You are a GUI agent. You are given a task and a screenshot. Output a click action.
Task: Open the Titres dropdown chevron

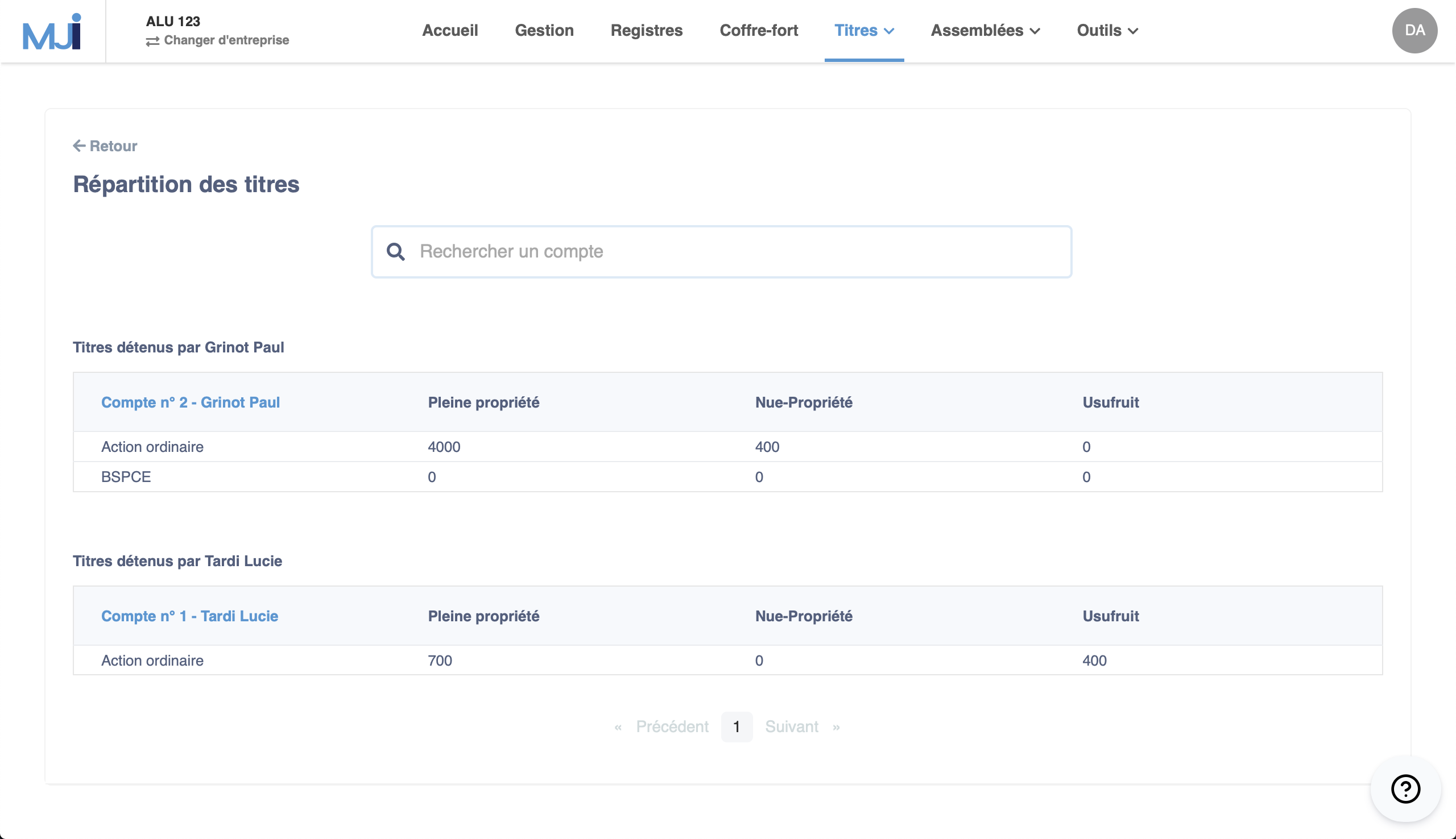(890, 32)
